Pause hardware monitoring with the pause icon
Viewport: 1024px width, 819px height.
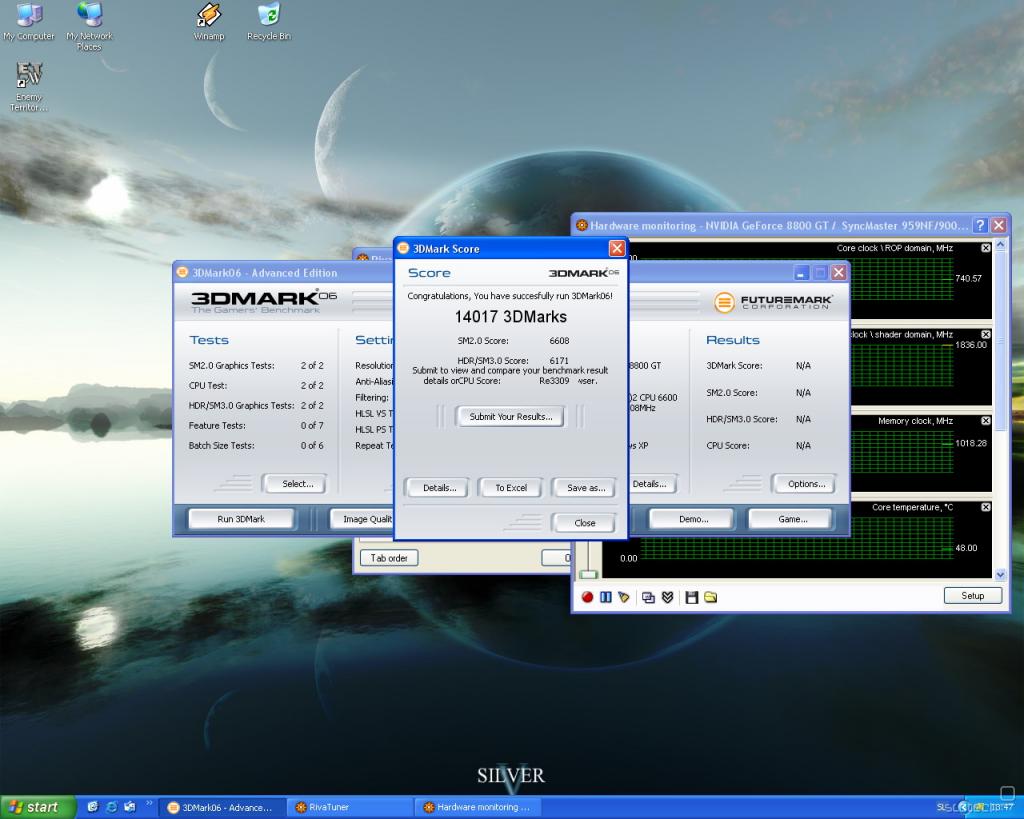(x=605, y=597)
